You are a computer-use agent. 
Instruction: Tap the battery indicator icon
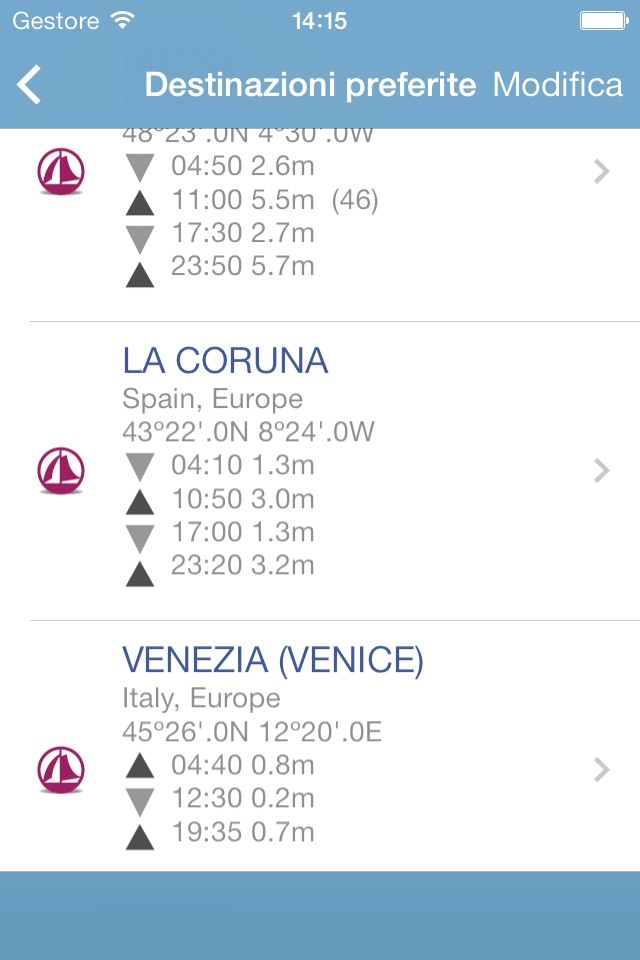coord(604,21)
